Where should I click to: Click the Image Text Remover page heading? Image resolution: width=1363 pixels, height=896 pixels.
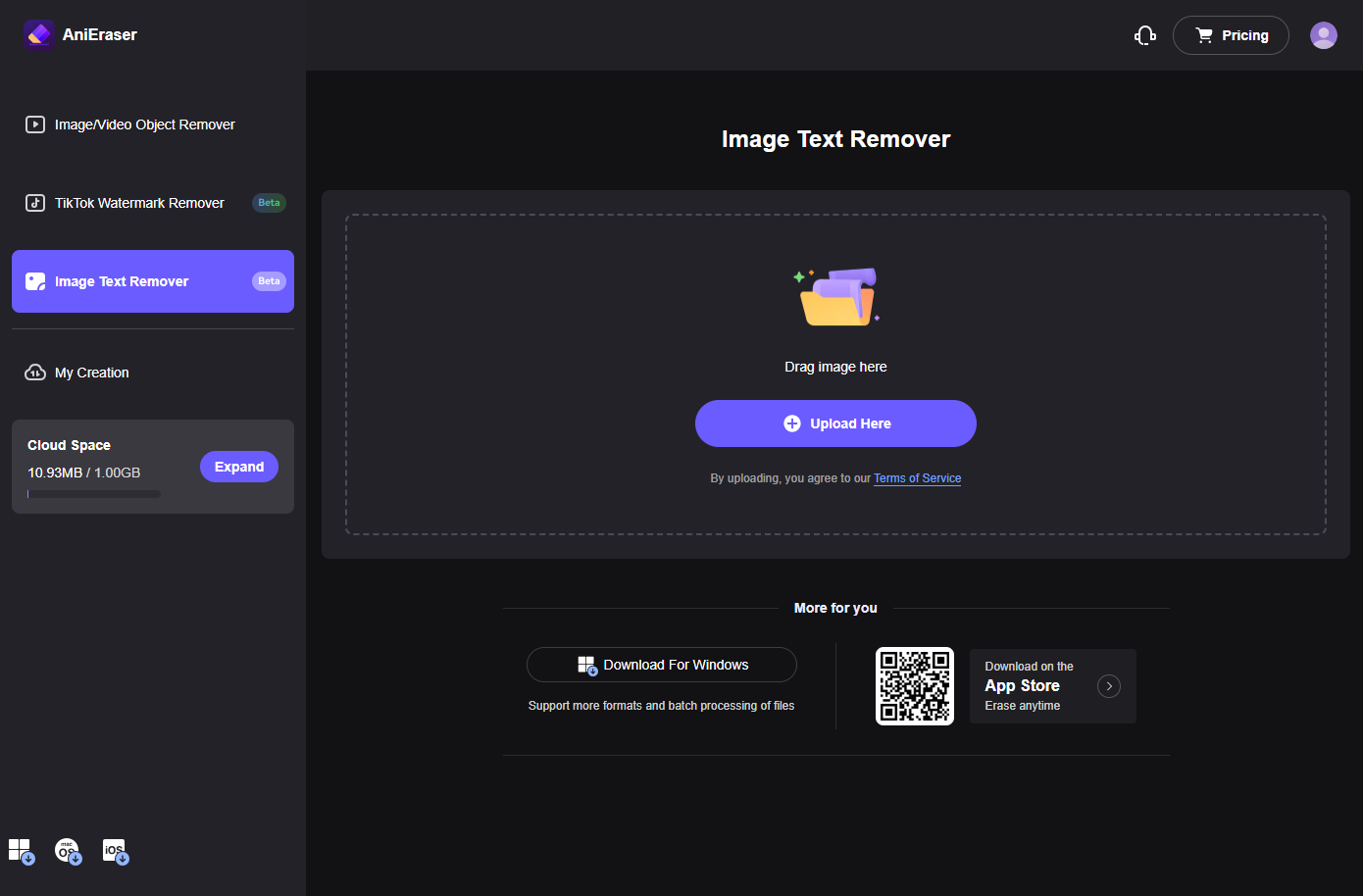835,139
